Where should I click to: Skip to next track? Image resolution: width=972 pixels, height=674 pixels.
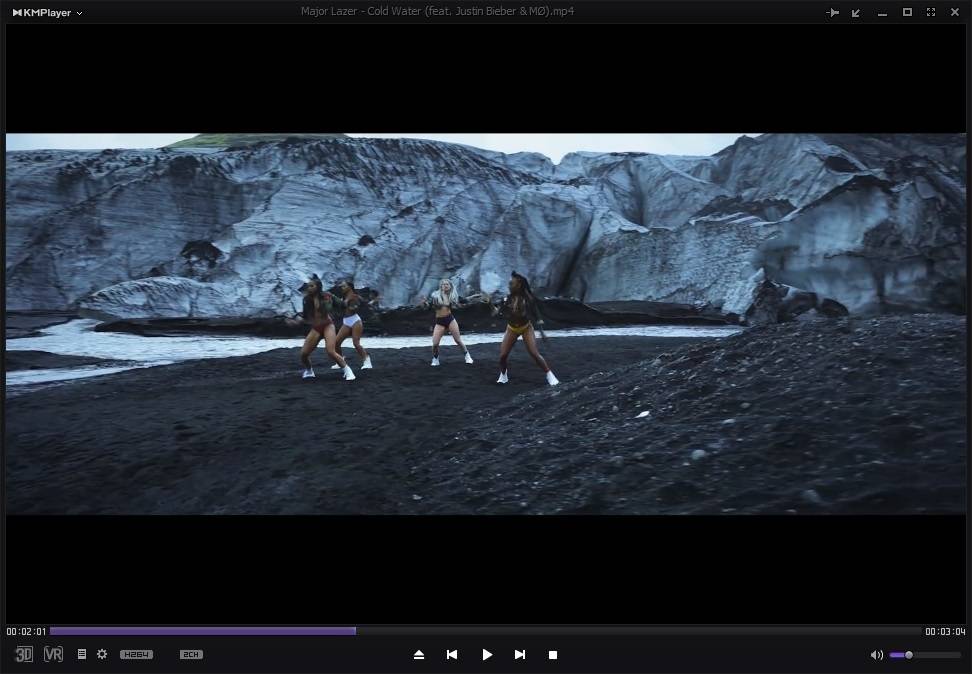[520, 655]
